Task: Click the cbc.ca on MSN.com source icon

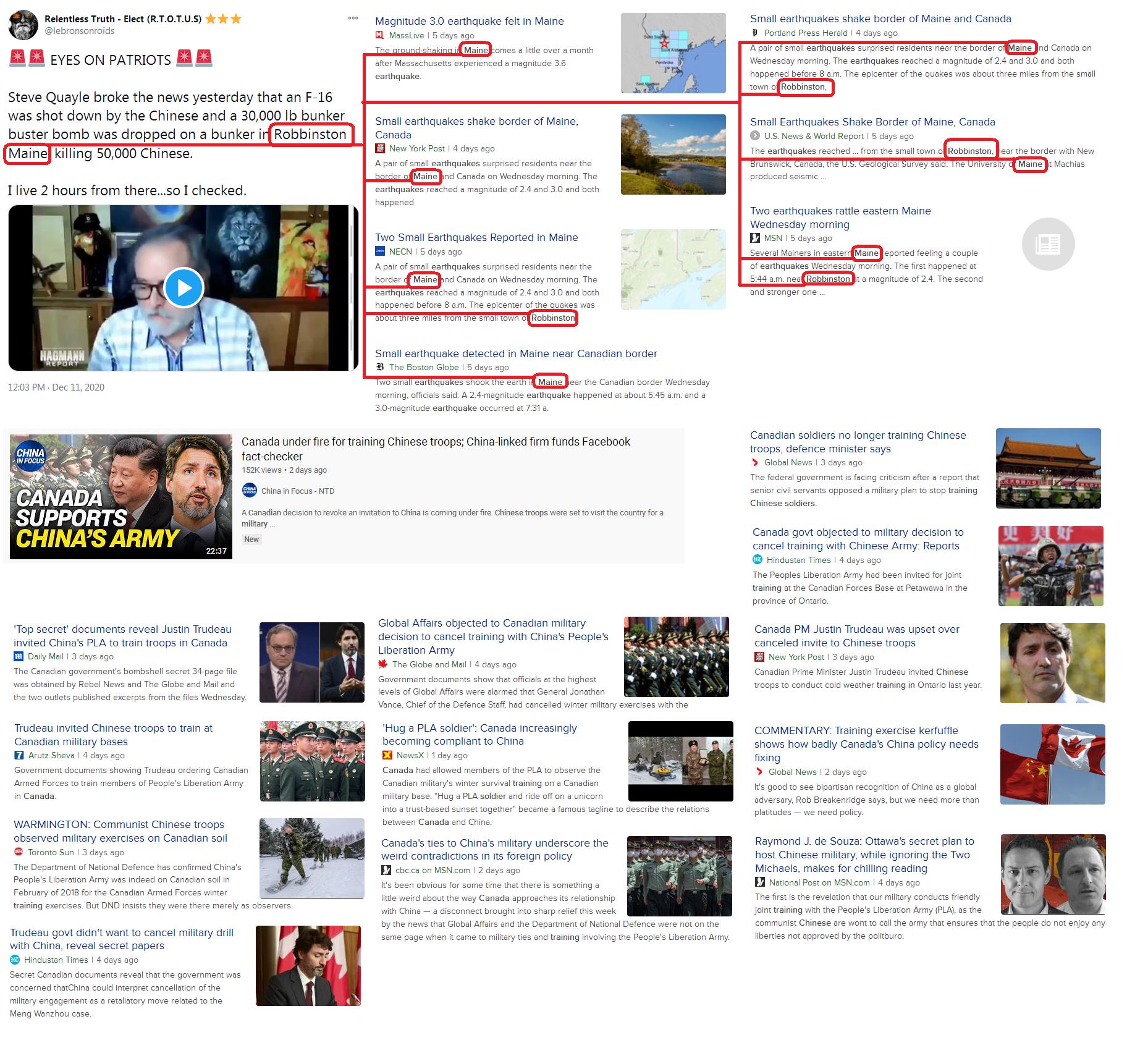Action: click(386, 870)
